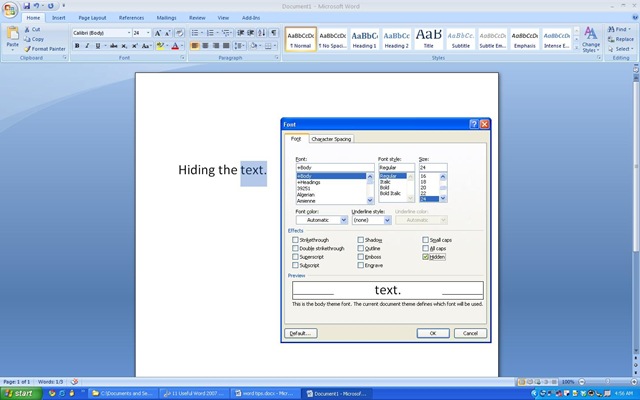Viewport: 640px width, 400px height.
Task: Click Cut in the Clipboard group
Action: [32, 29]
